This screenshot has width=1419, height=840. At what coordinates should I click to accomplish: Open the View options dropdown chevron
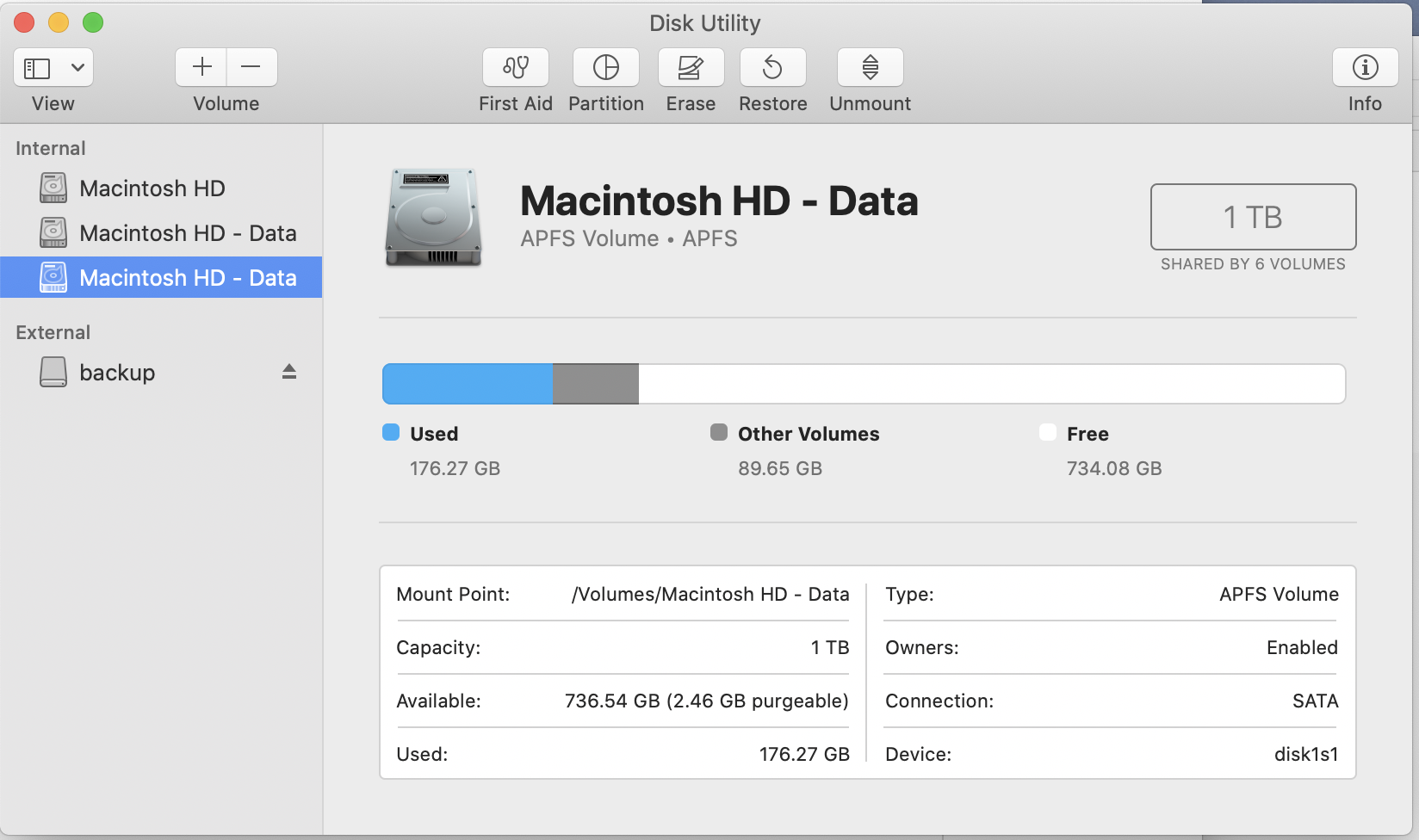(77, 67)
